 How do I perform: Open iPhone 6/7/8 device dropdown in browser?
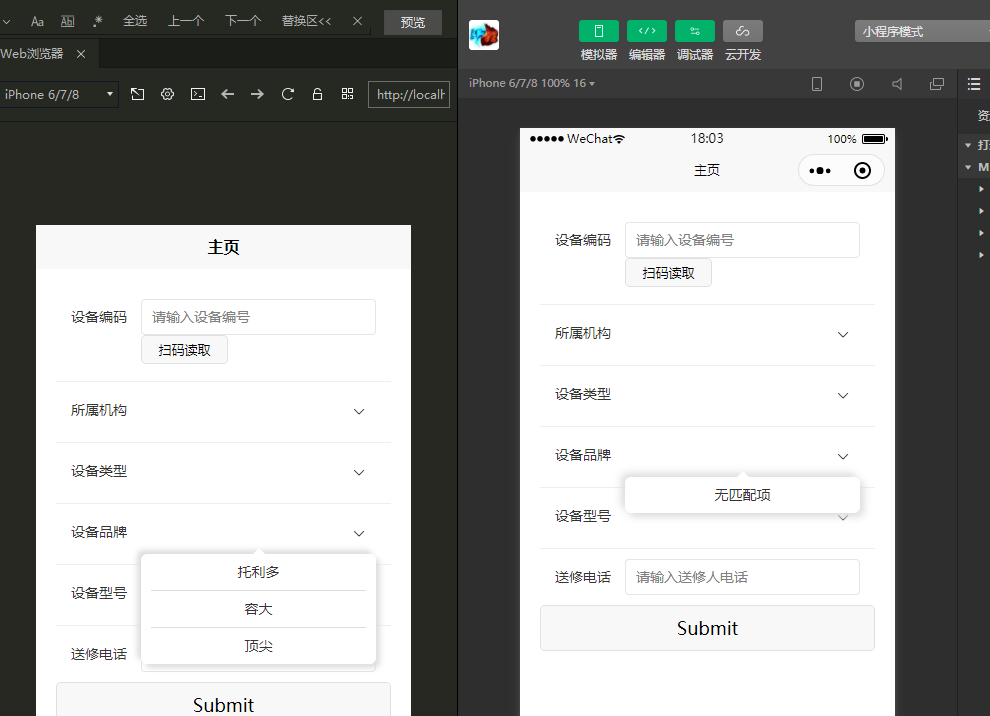click(59, 95)
